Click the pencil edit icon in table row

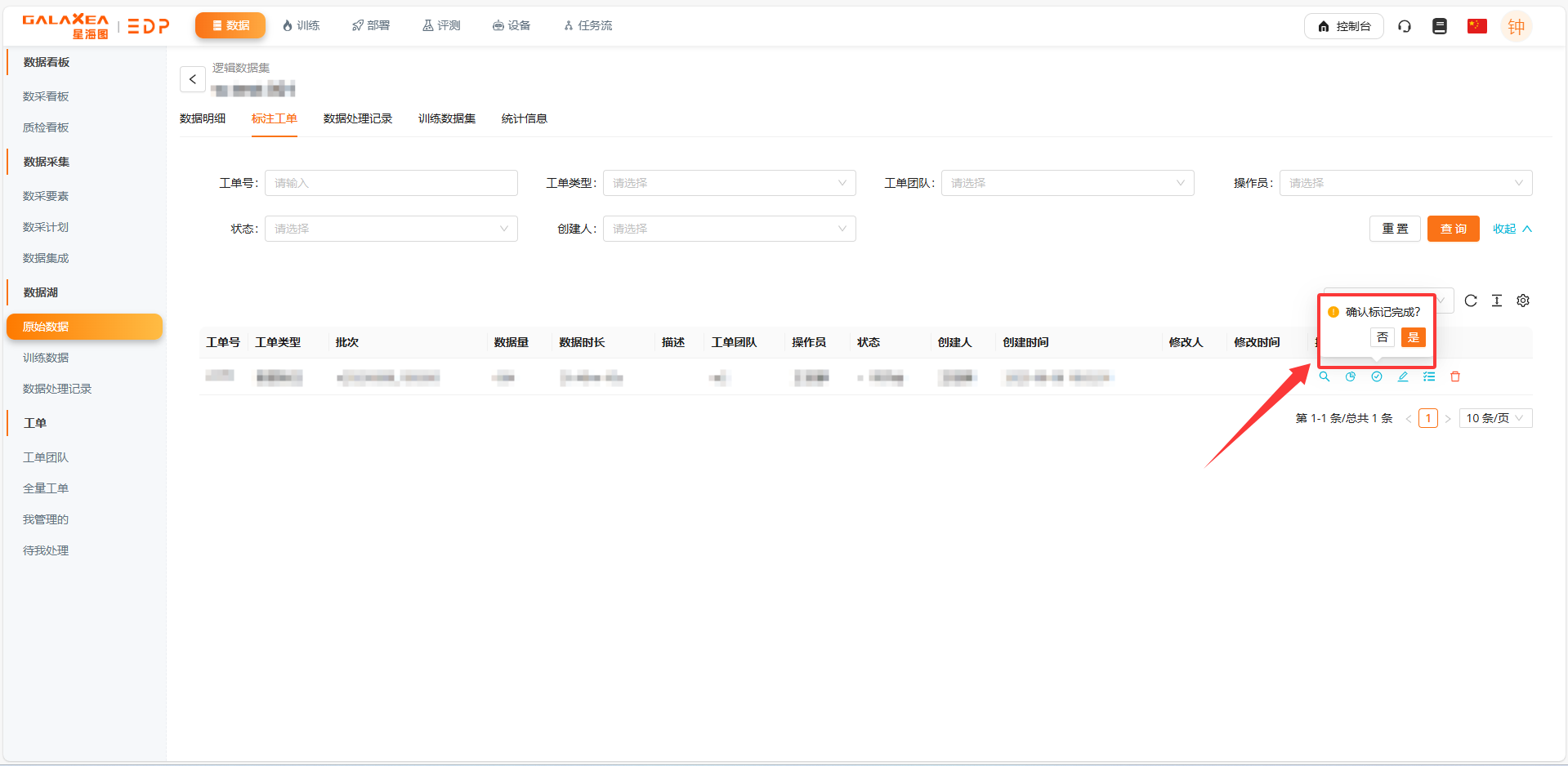(x=1403, y=376)
